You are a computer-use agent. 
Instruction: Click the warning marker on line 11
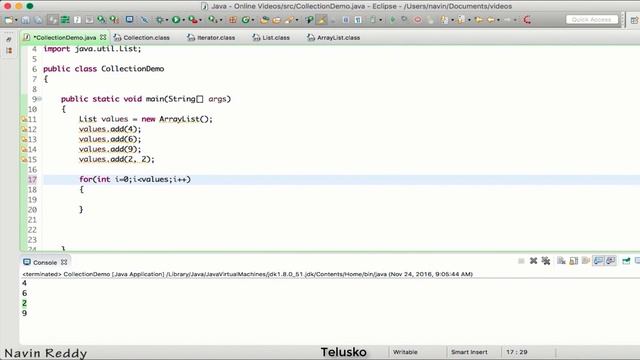pyautogui.click(x=24, y=119)
